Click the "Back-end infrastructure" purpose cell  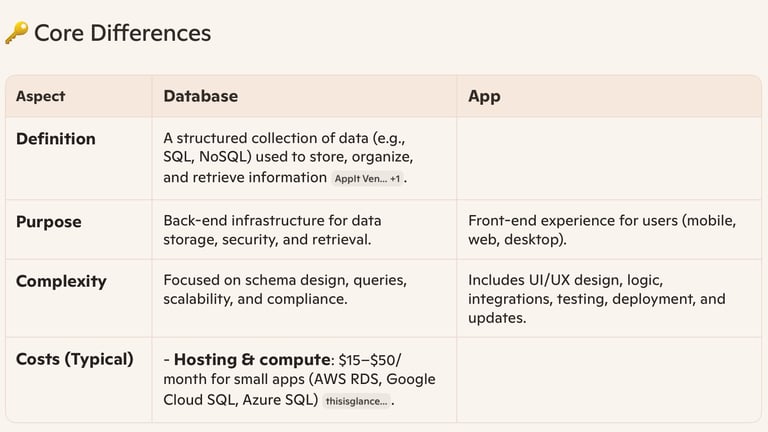click(x=272, y=230)
